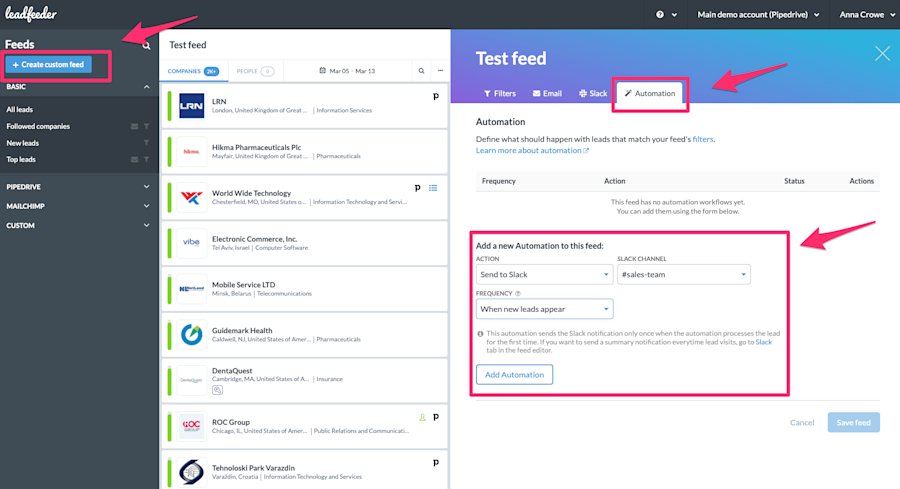The width and height of the screenshot is (900, 489).
Task: Switch to the Slack tab
Action: coord(593,94)
